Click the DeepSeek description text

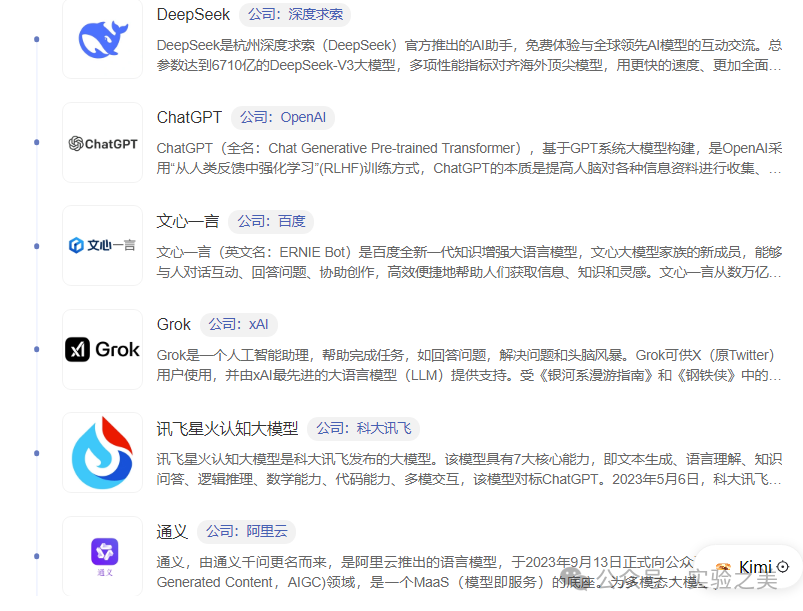pyautogui.click(x=469, y=55)
